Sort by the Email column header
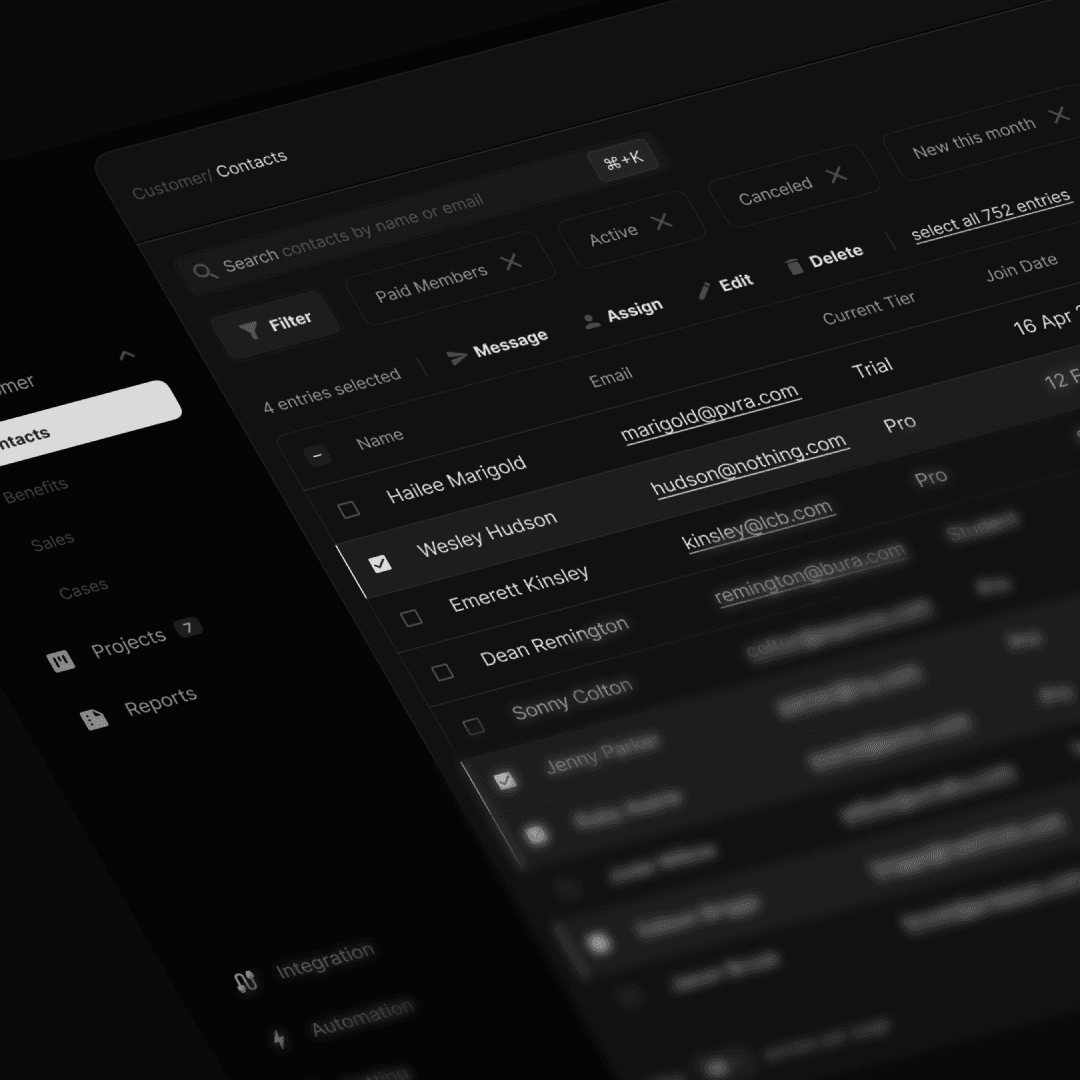The width and height of the screenshot is (1080, 1080). tap(610, 377)
